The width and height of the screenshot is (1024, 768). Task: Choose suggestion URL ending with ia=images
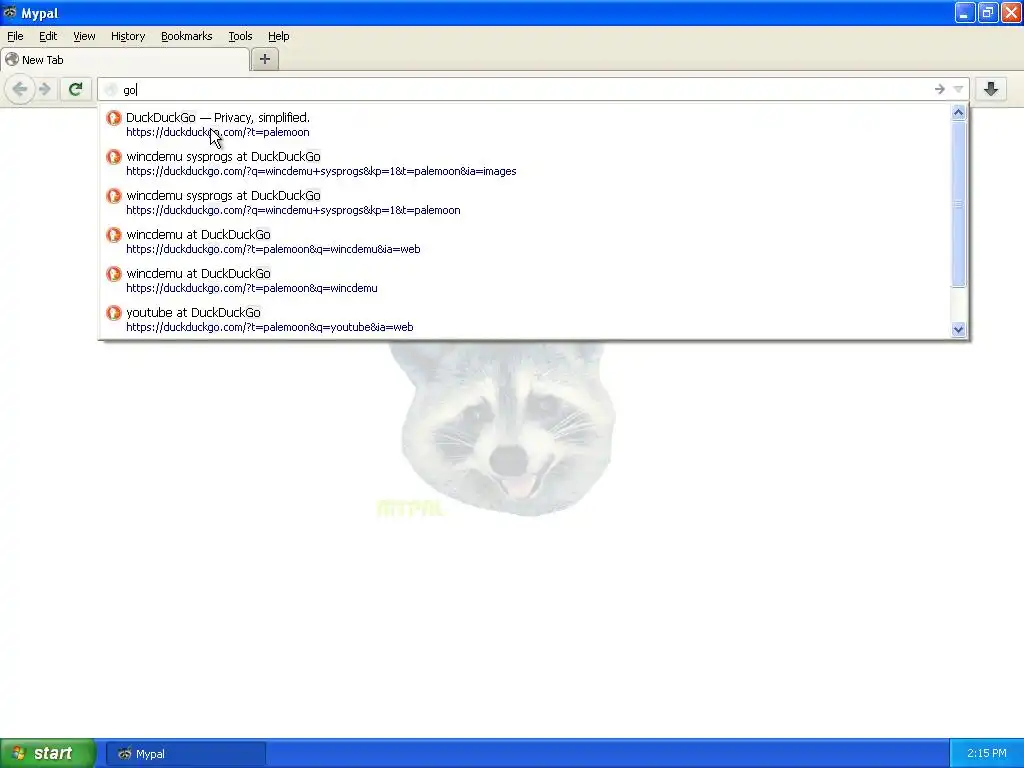pyautogui.click(x=526, y=164)
